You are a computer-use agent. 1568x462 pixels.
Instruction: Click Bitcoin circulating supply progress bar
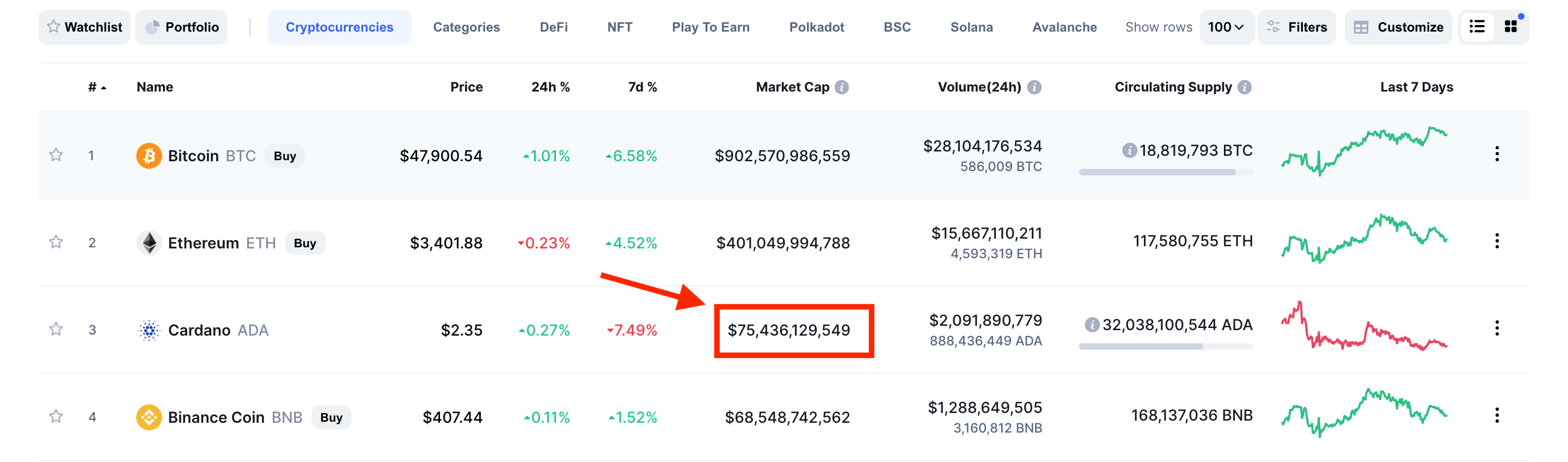pyautogui.click(x=1166, y=173)
